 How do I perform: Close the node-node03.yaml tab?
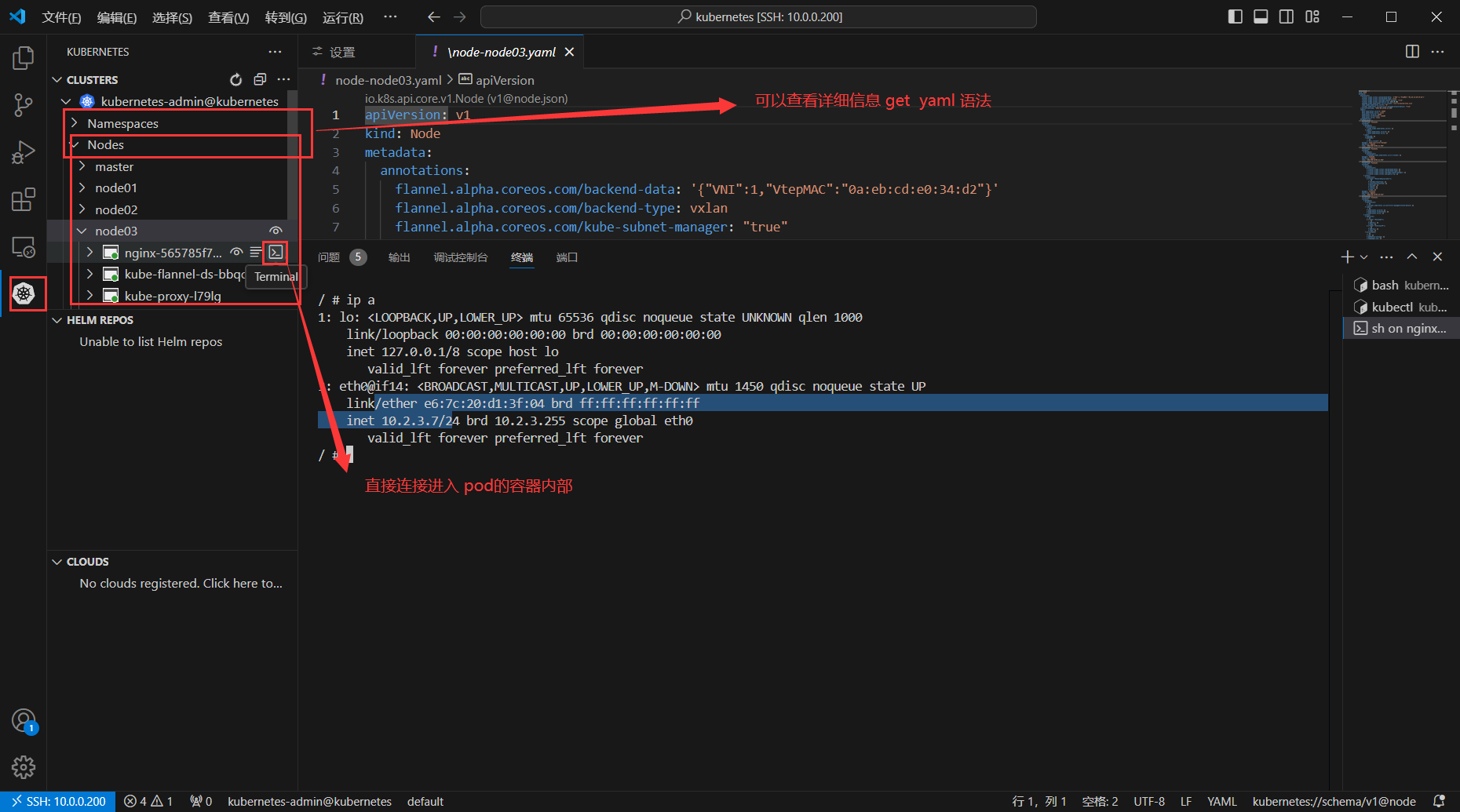569,52
